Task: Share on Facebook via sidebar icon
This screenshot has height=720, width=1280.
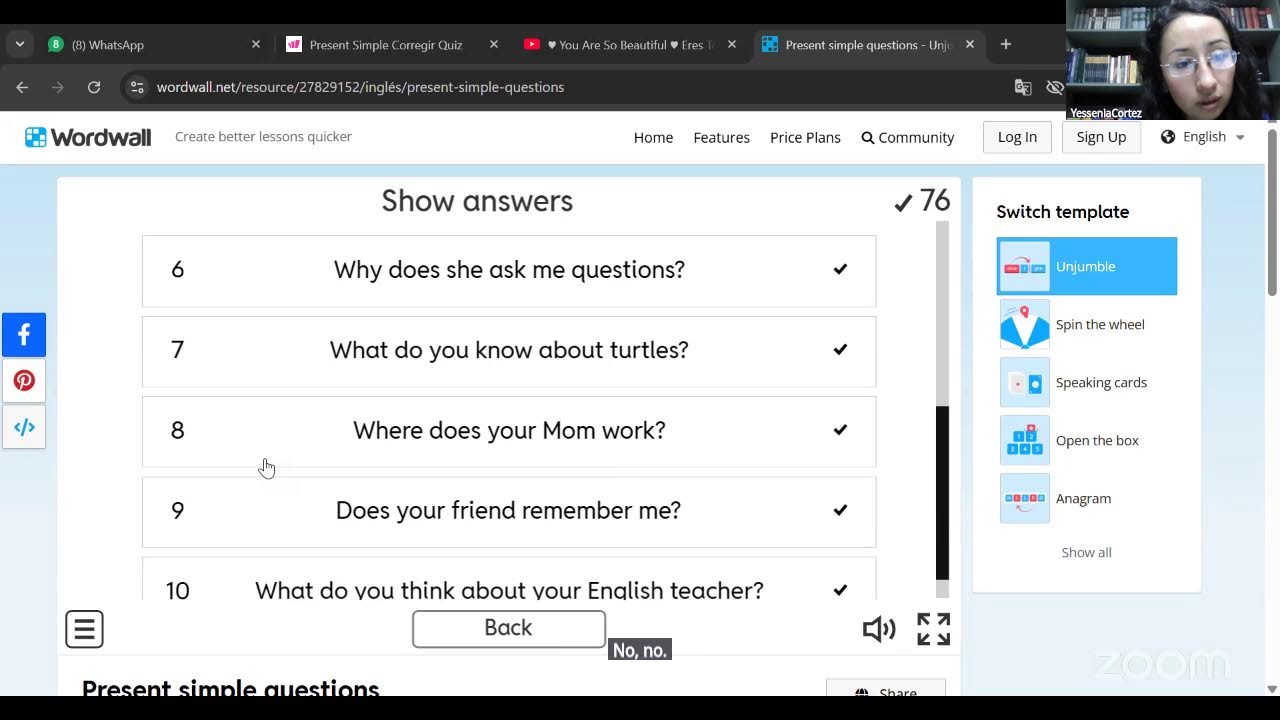Action: click(x=24, y=334)
